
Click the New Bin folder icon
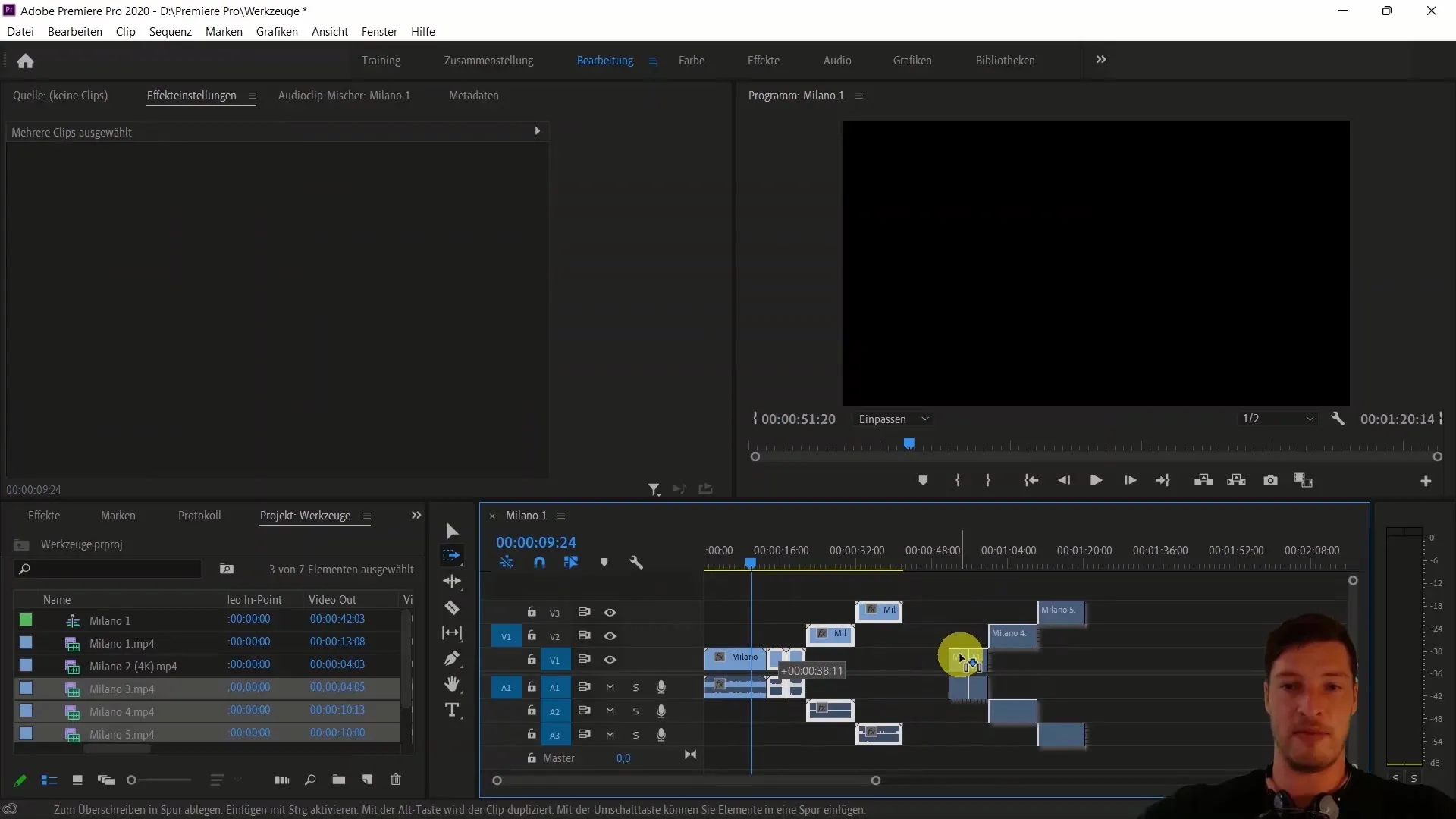339,780
